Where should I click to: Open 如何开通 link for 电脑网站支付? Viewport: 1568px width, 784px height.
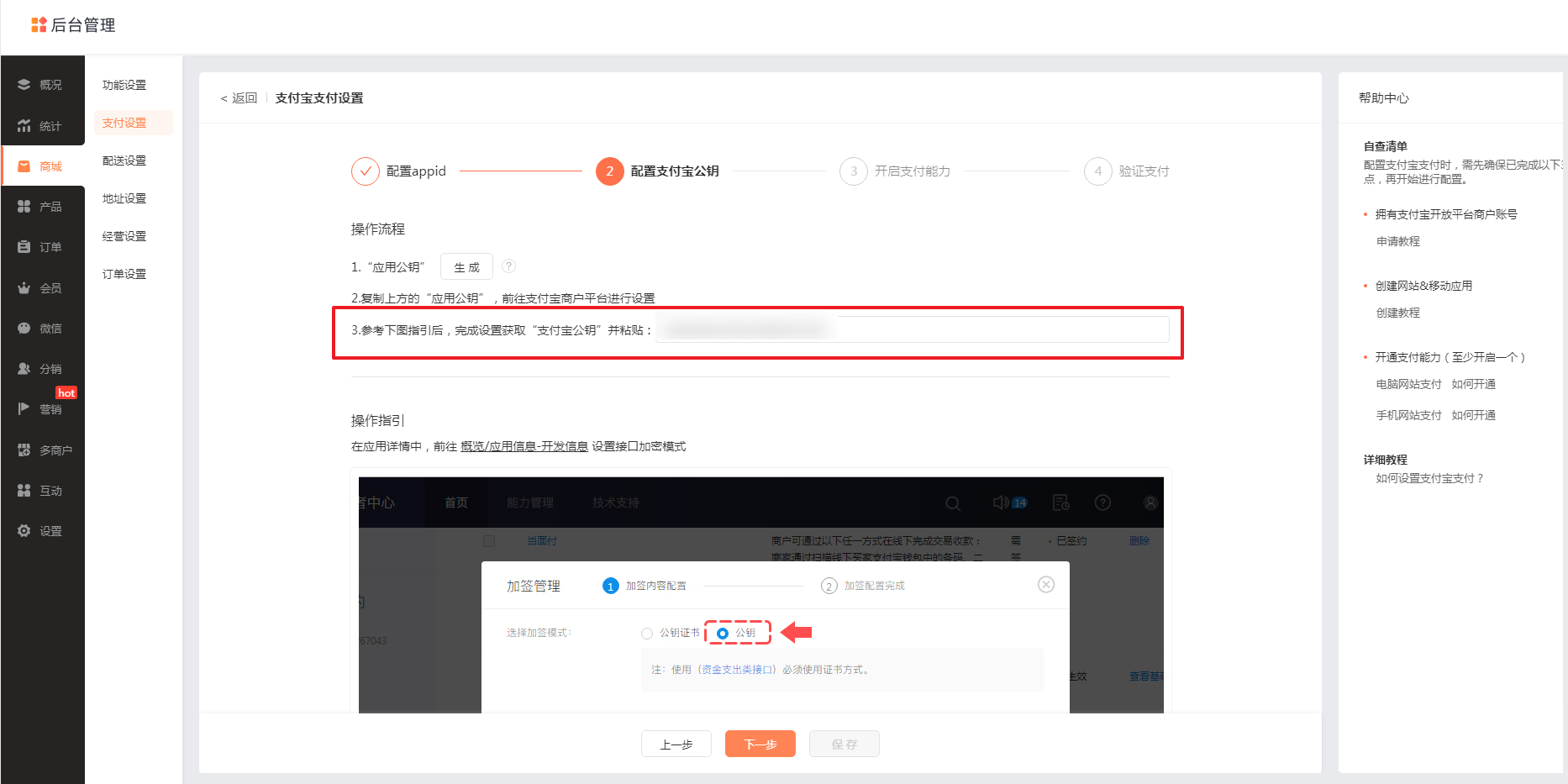1474,384
